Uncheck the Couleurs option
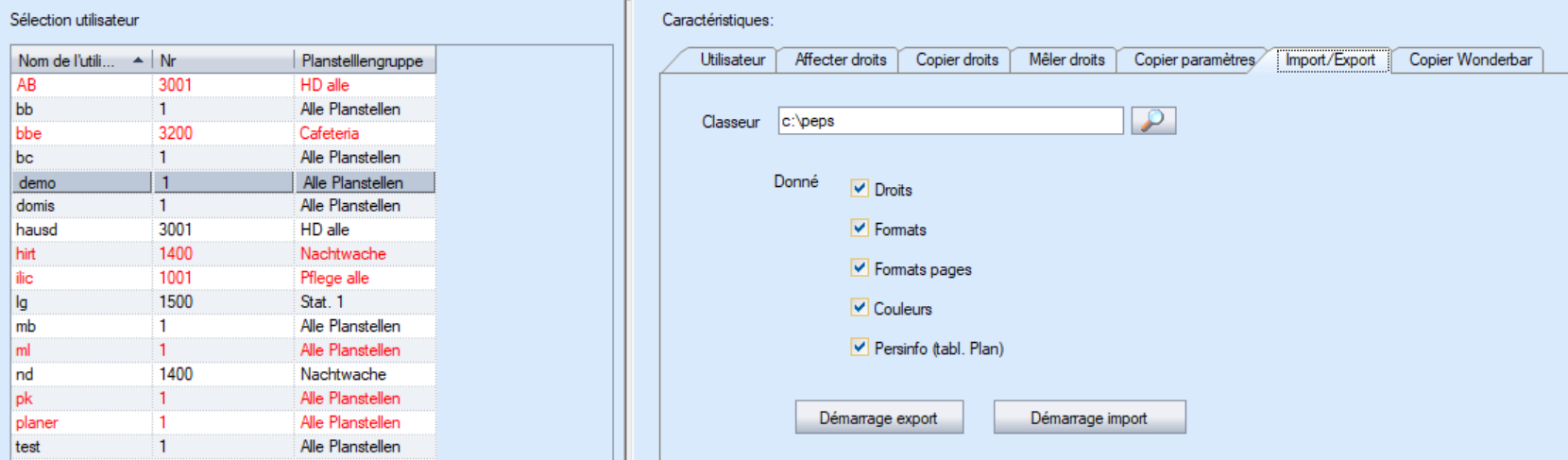This screenshot has height=460, width=1568. (860, 308)
